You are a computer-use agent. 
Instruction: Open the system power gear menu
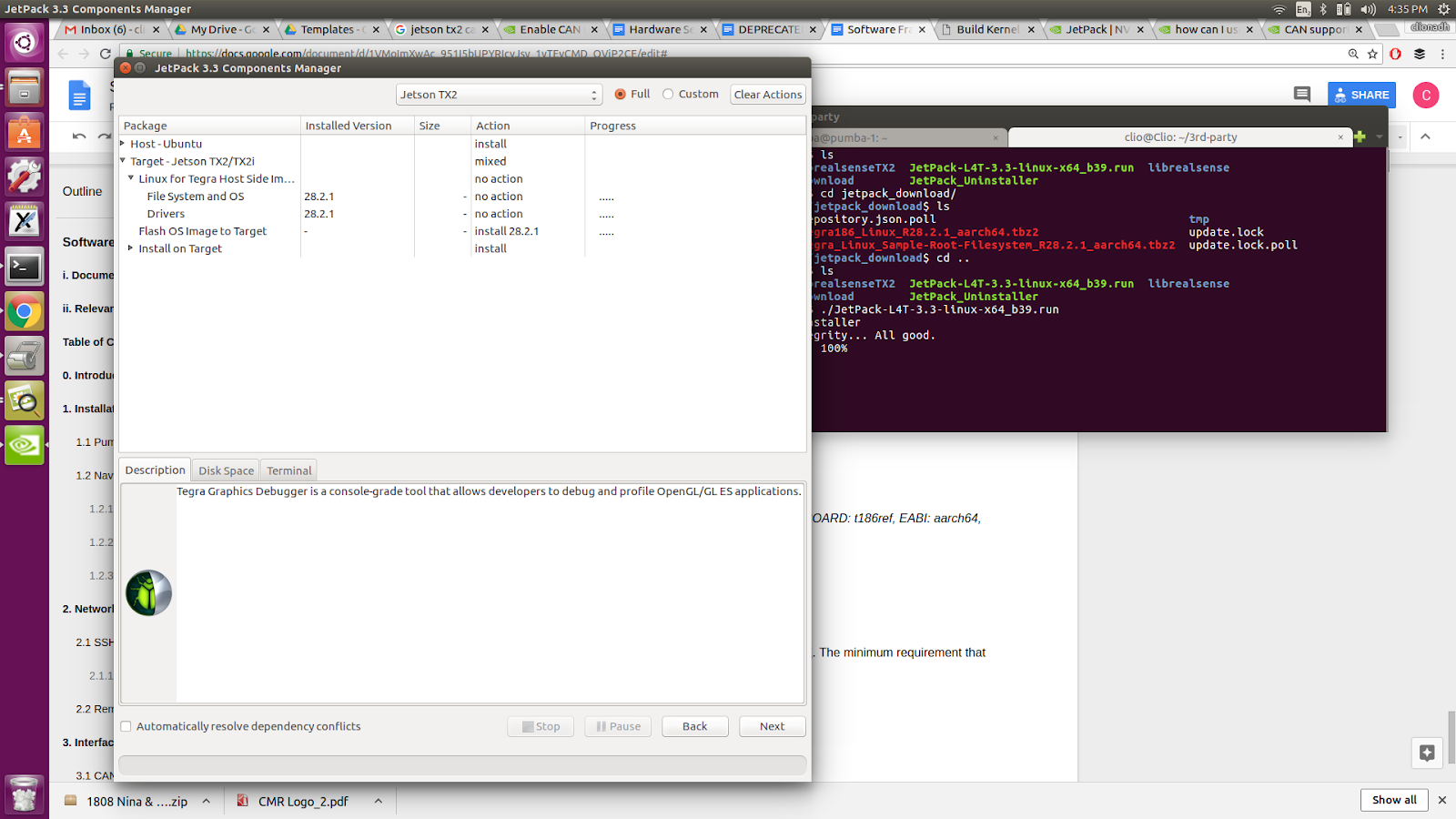click(x=1443, y=9)
